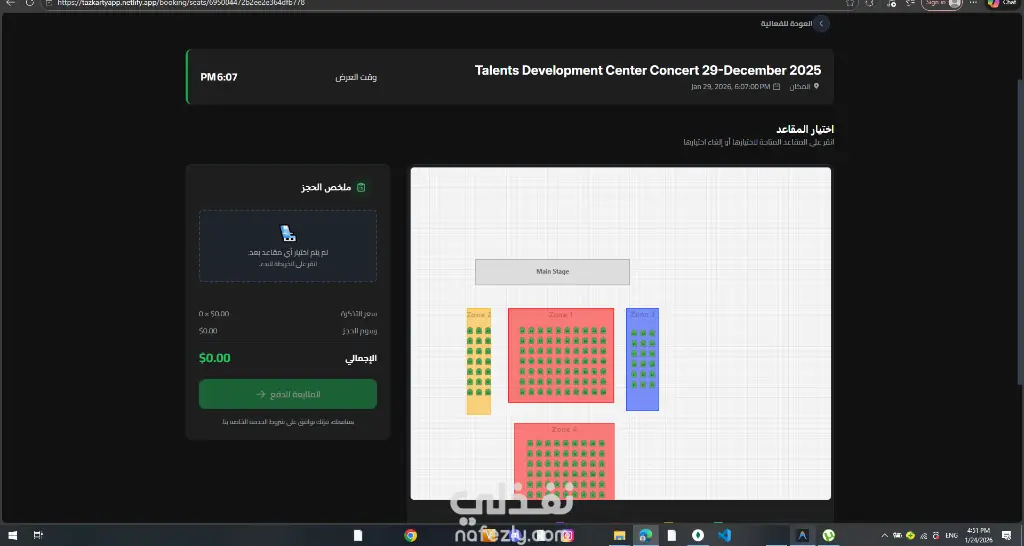Click the Zone 3 label in the blue area
1024x546 pixels.
click(x=643, y=315)
